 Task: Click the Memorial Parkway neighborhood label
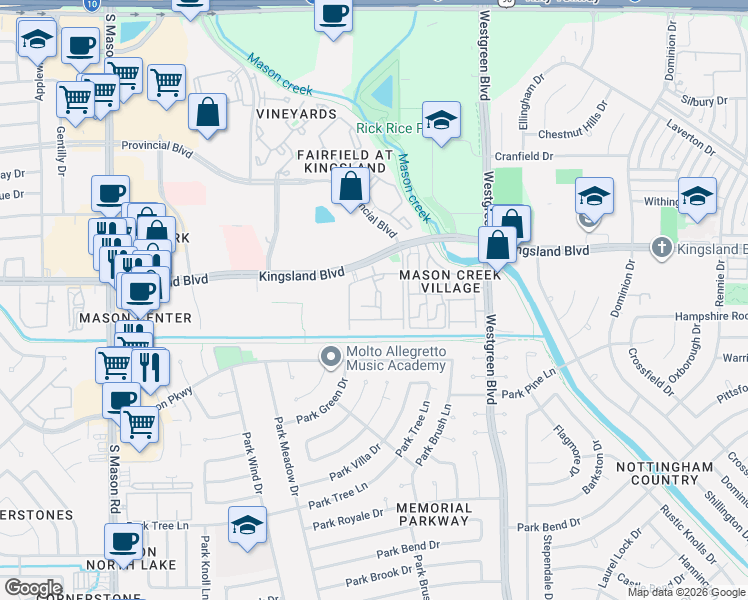pyautogui.click(x=434, y=514)
